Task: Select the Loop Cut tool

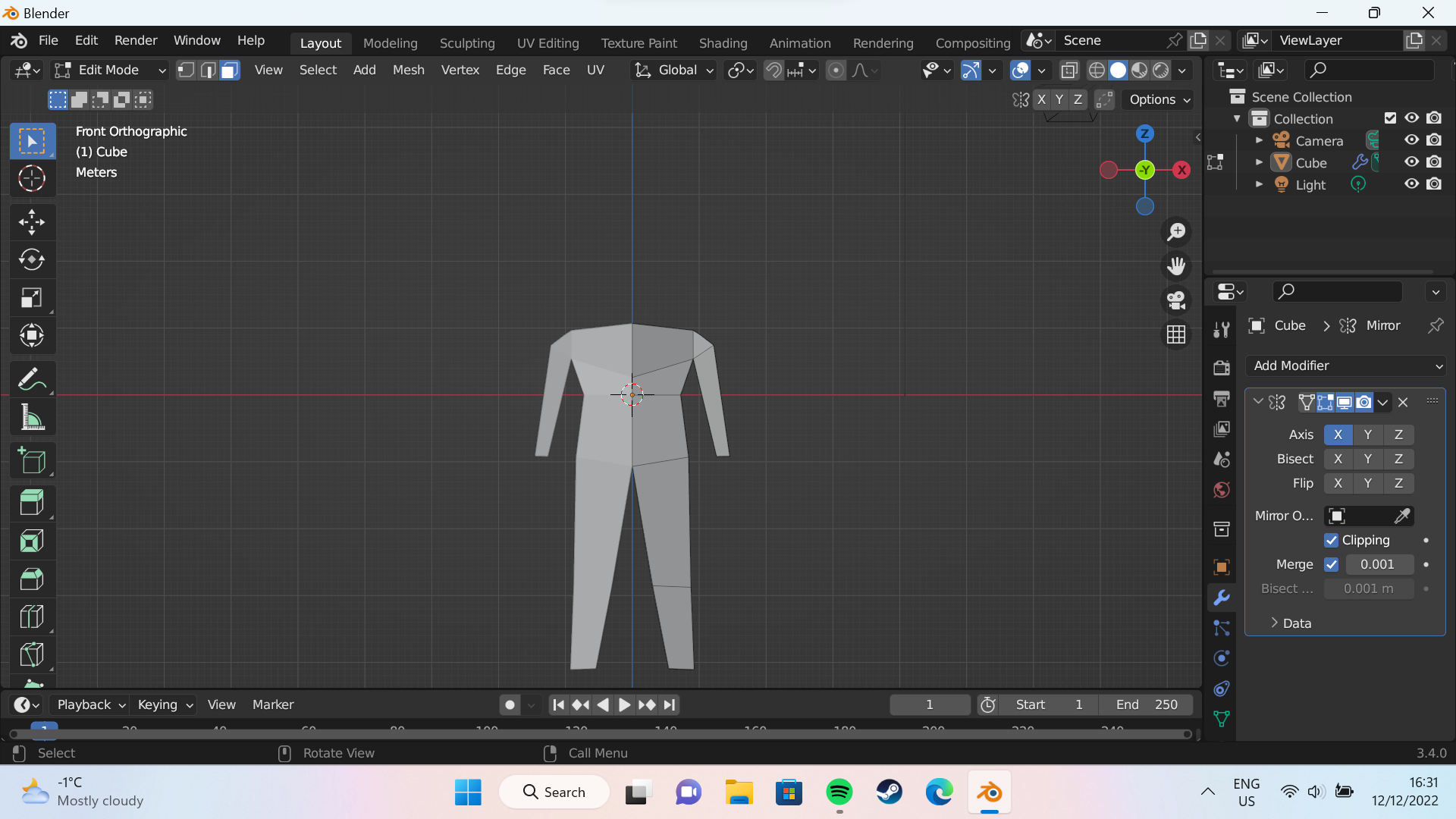Action: tap(32, 617)
